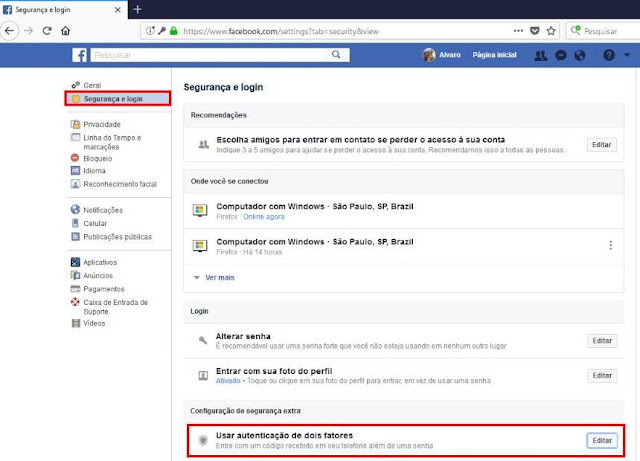Click the Vídeos film strip icon
This screenshot has height=461, width=640.
pyautogui.click(x=76, y=323)
